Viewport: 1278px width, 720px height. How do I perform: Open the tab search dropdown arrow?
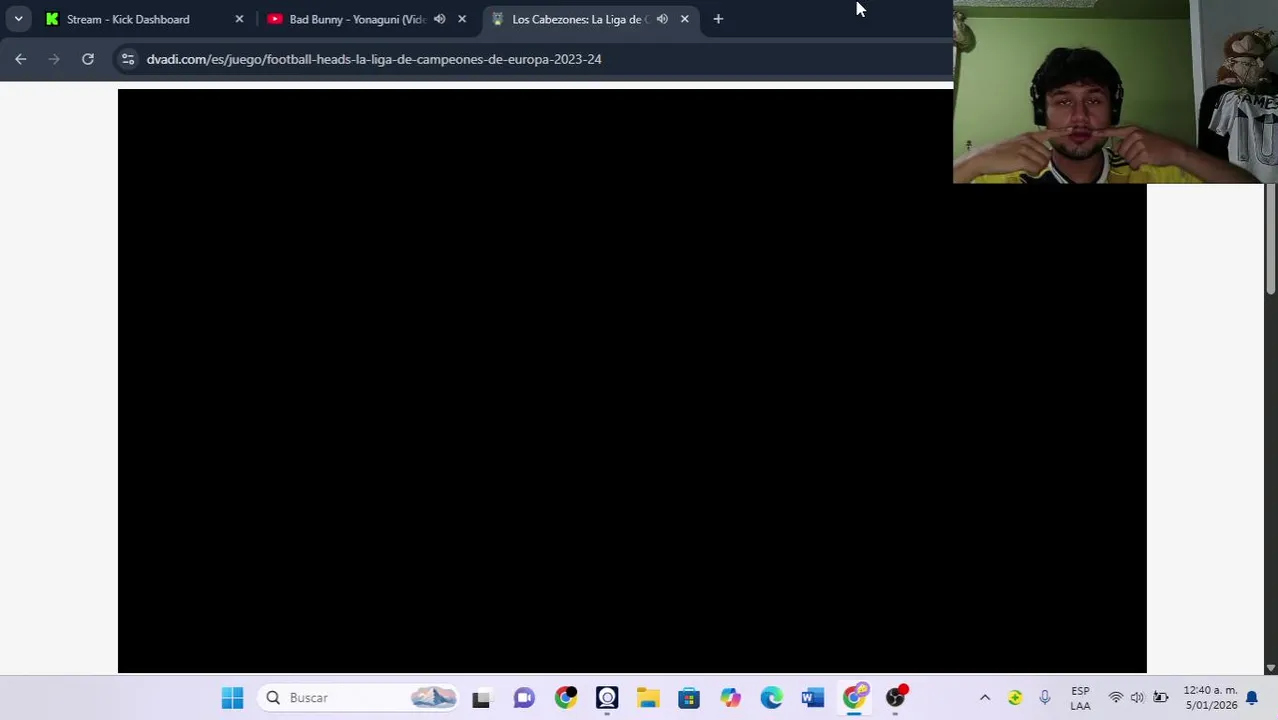[x=18, y=19]
